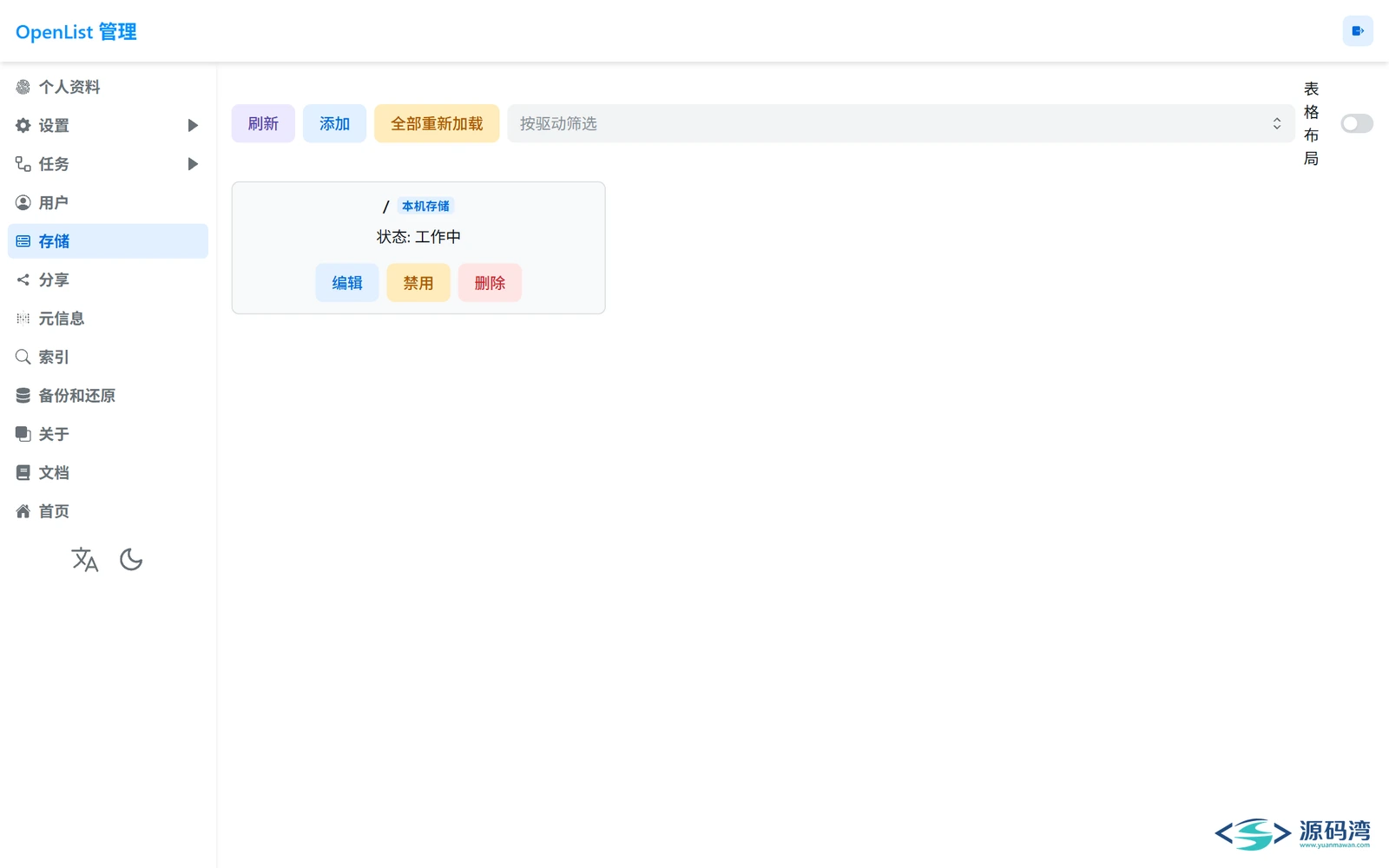The width and height of the screenshot is (1389, 868).
Task: Click the book icon beside 文档
Action: point(23,473)
